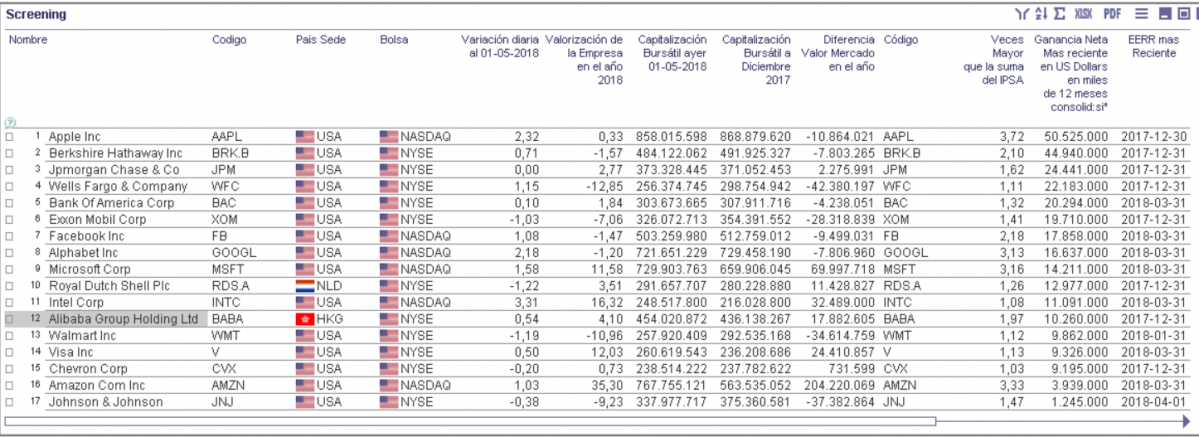1199x437 pixels.
Task: Export the table to XLSX
Action: pyautogui.click(x=1083, y=14)
